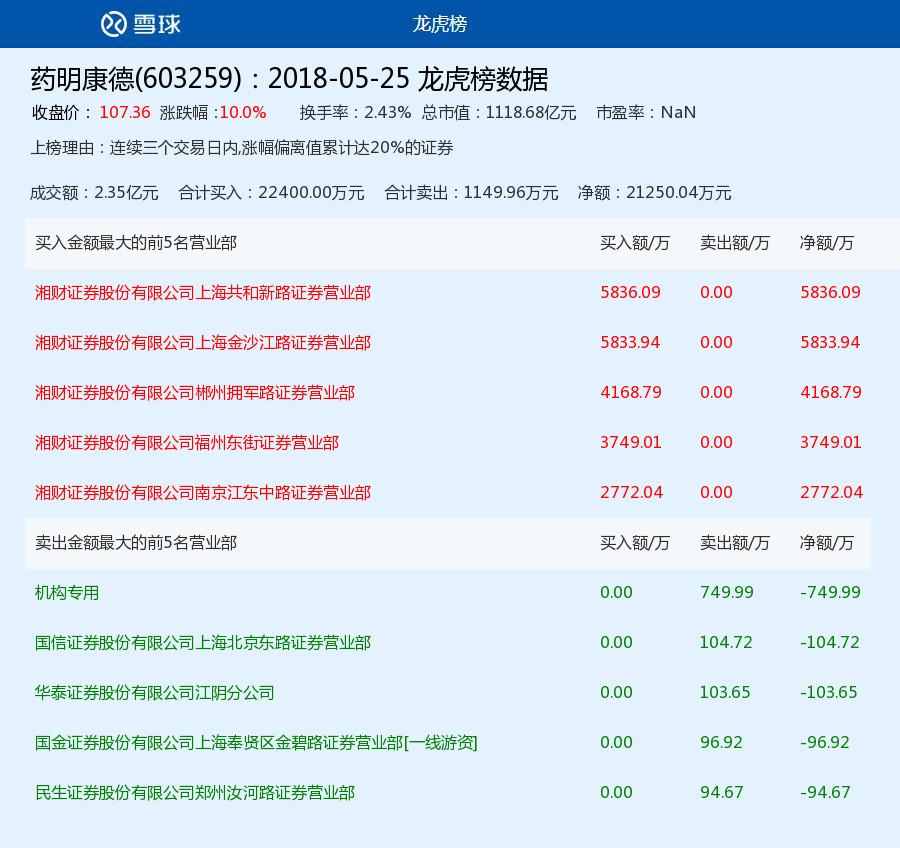This screenshot has width=900, height=848.
Task: Click net amount -94.67 in 民生证券 row
Action: 825,792
